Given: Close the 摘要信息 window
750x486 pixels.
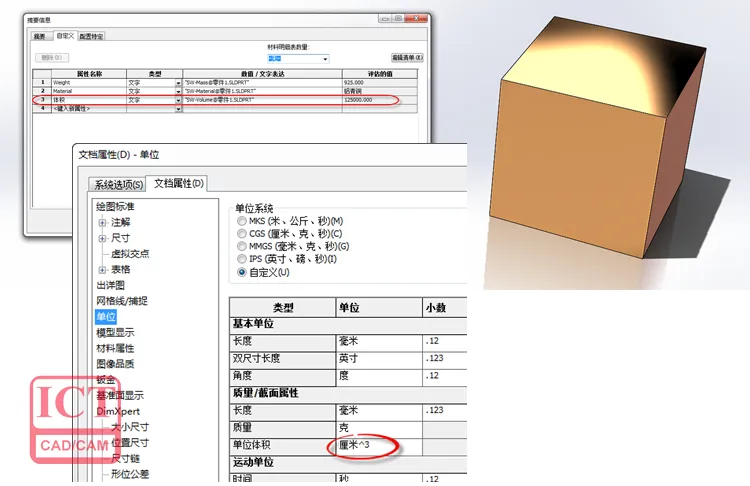Looking at the screenshot, I should [416, 18].
